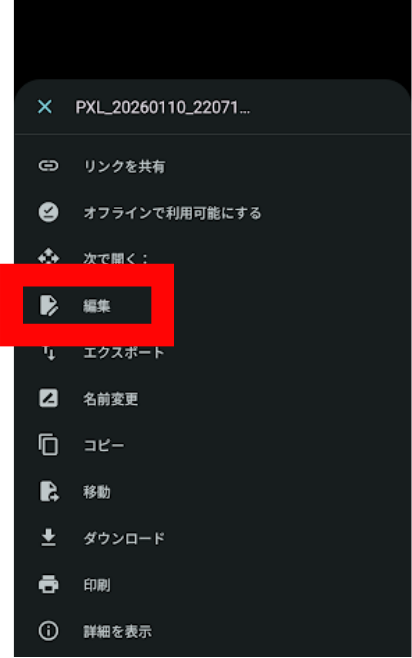Screen dimensions: 412x658
Task: Choose コピー text label
Action: click(104, 445)
